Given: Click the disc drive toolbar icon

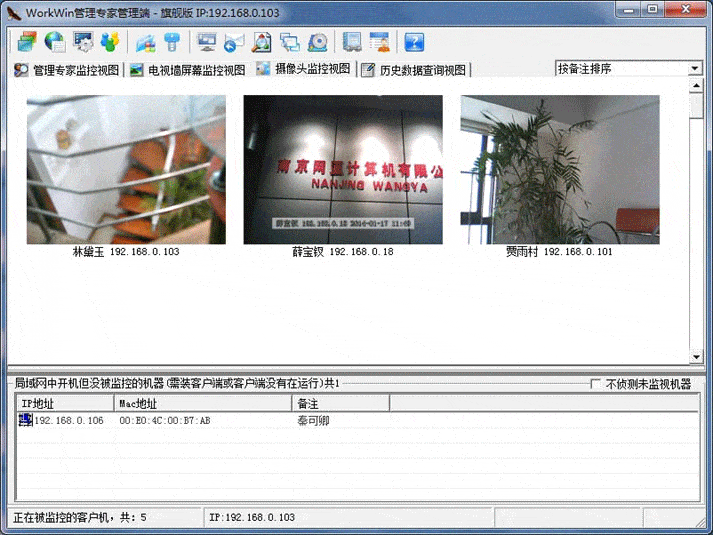Looking at the screenshot, I should tap(317, 42).
